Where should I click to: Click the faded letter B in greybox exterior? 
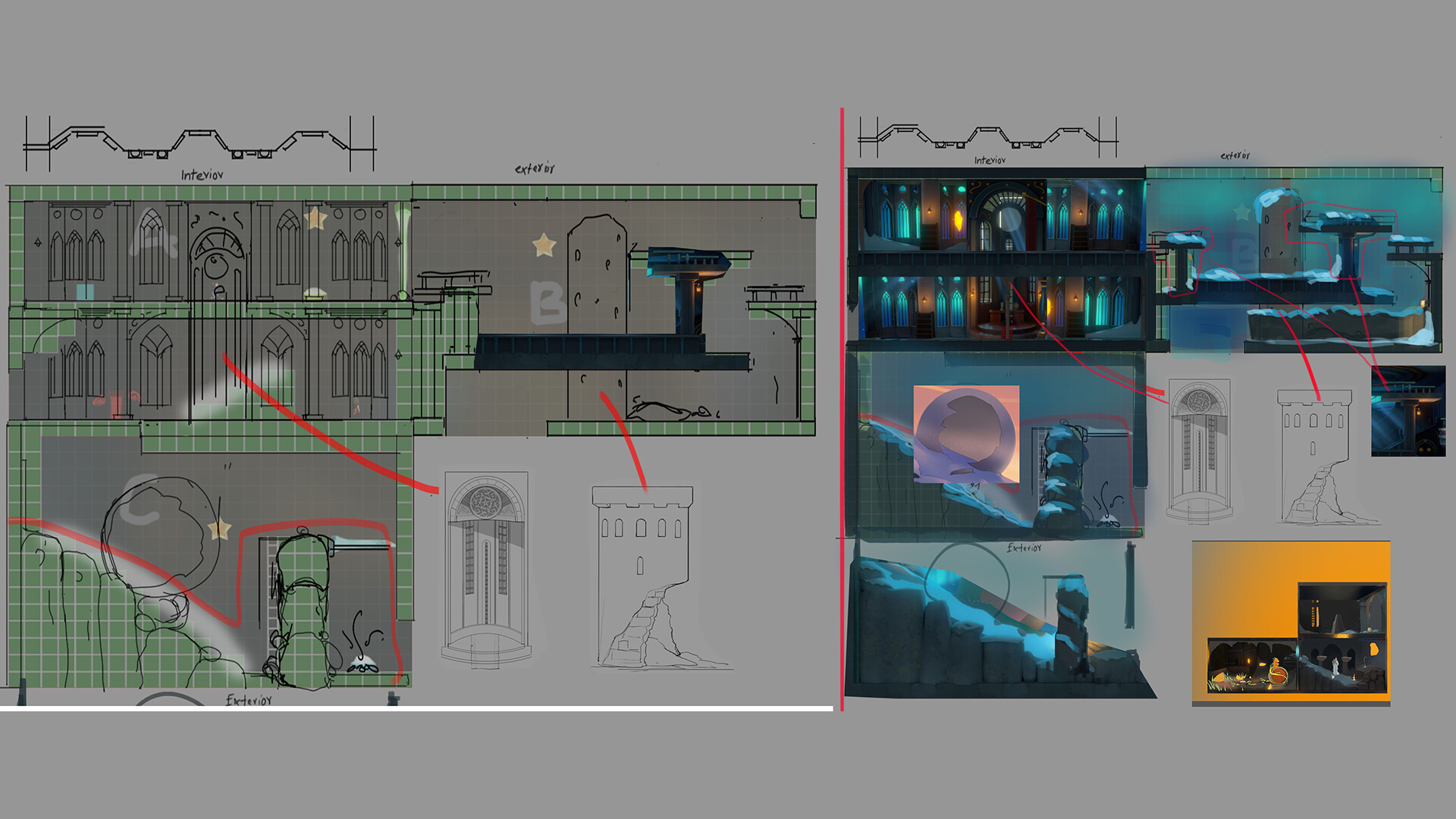pos(547,302)
